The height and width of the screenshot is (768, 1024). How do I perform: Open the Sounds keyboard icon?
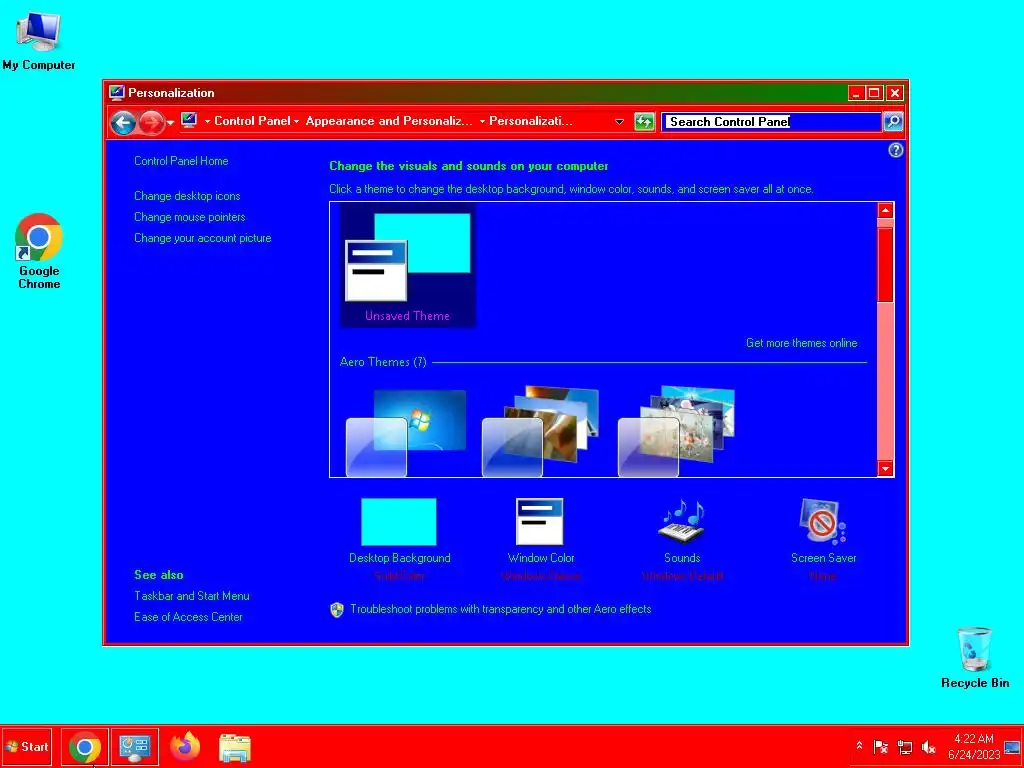(682, 520)
